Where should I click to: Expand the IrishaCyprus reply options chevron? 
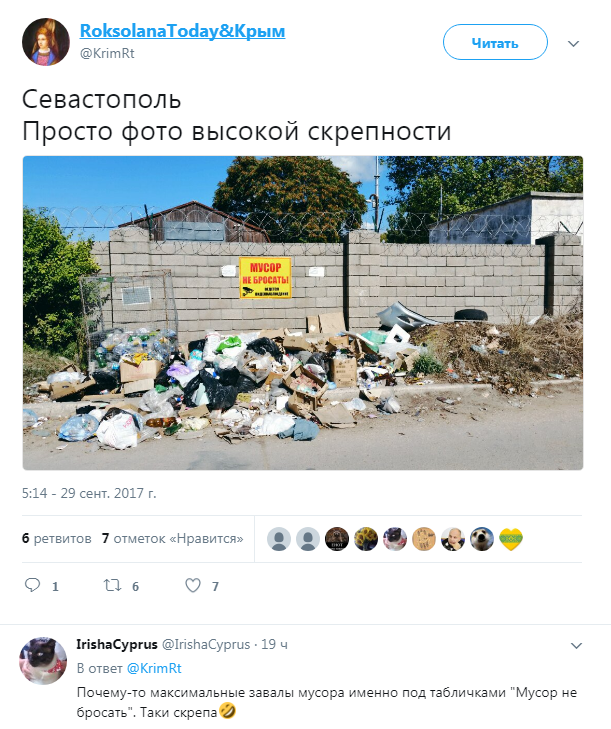[x=576, y=646]
